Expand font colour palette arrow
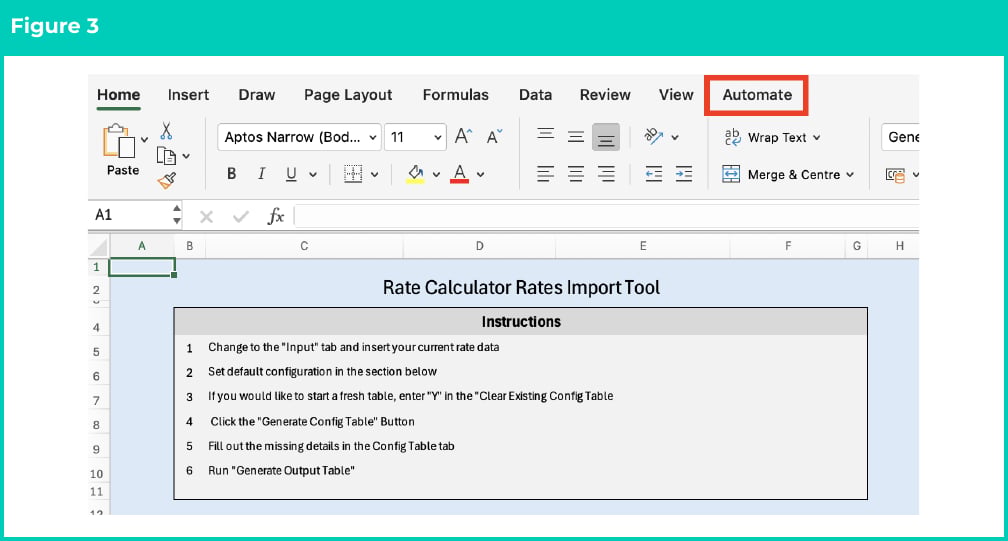This screenshot has width=1008, height=541. [x=480, y=174]
